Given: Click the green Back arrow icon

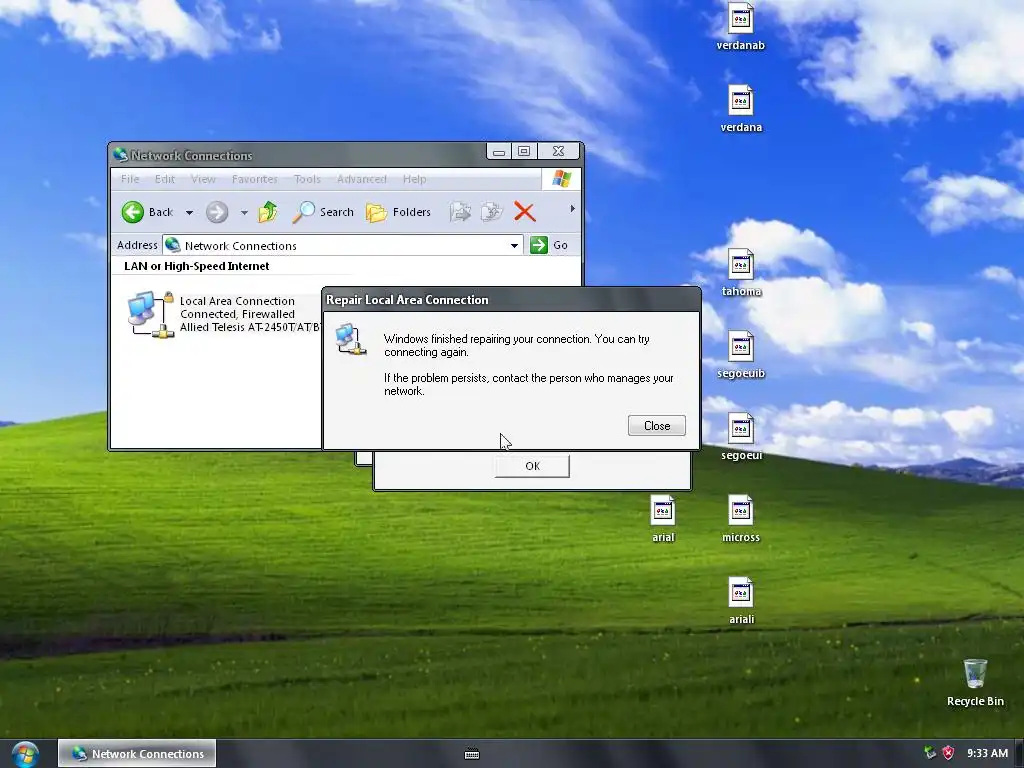Looking at the screenshot, I should point(133,212).
